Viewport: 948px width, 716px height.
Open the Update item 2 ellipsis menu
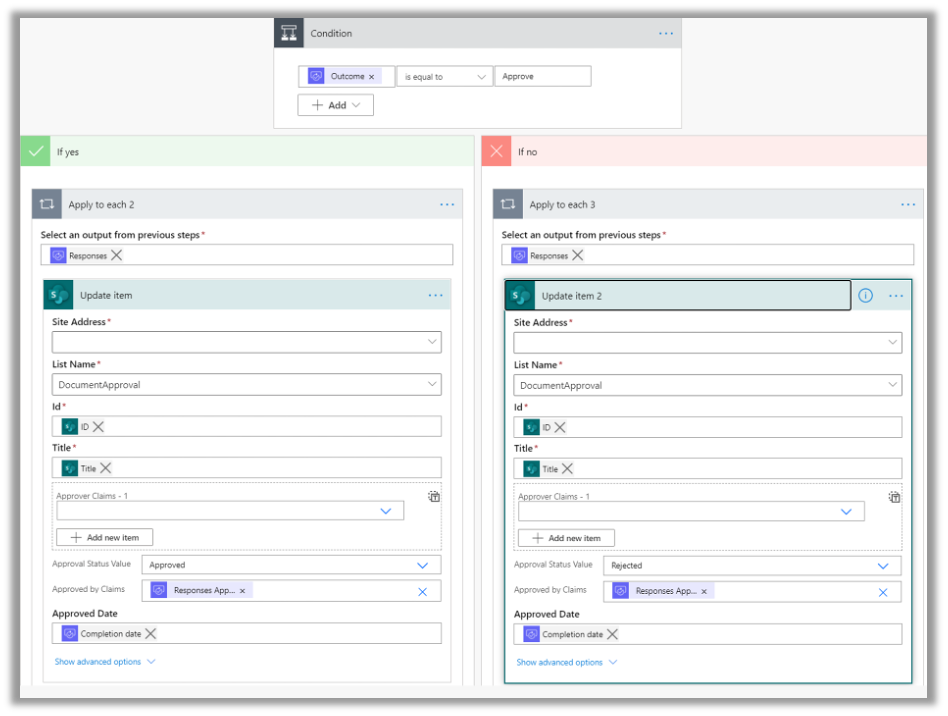click(896, 296)
